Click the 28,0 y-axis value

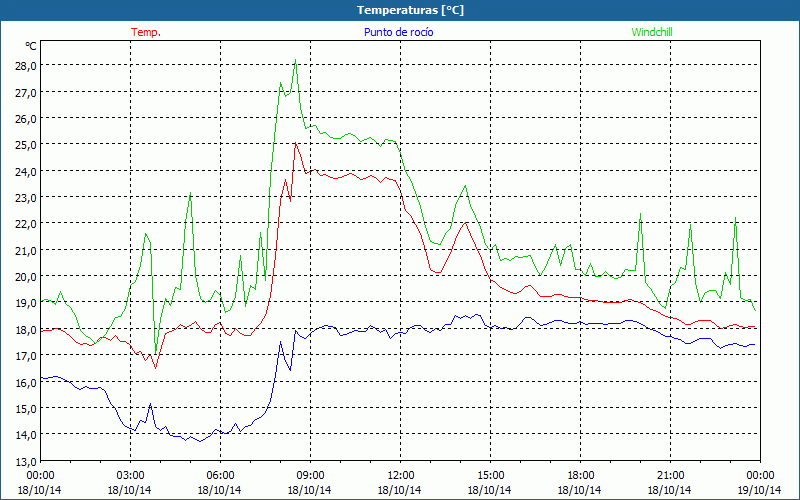coord(24,66)
